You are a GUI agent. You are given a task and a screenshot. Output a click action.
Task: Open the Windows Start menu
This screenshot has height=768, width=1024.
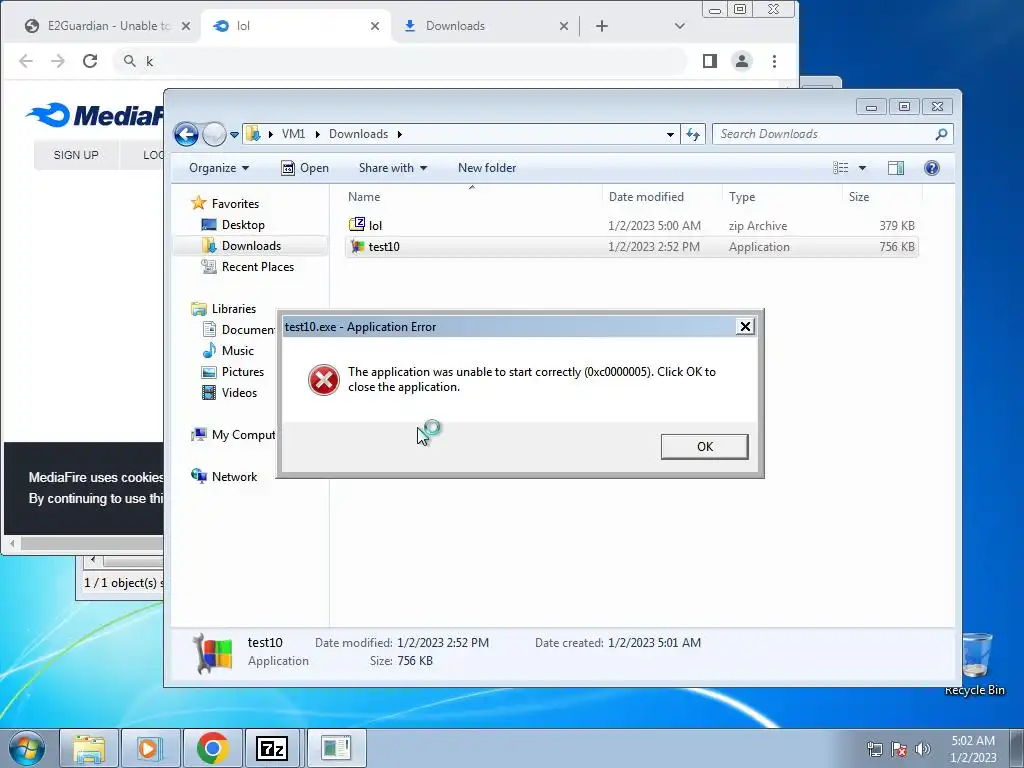27,748
